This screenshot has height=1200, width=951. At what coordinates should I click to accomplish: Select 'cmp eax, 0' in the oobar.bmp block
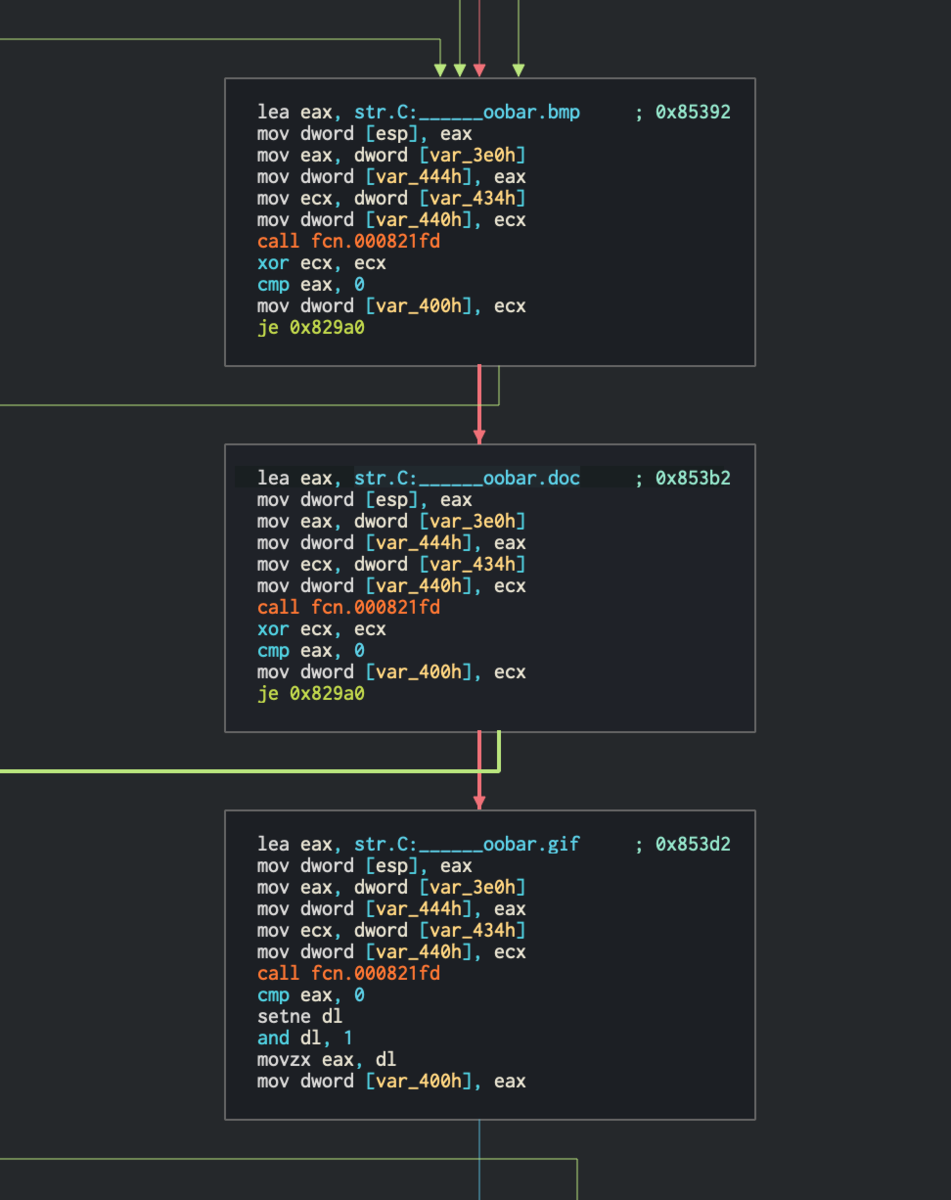pyautogui.click(x=311, y=284)
